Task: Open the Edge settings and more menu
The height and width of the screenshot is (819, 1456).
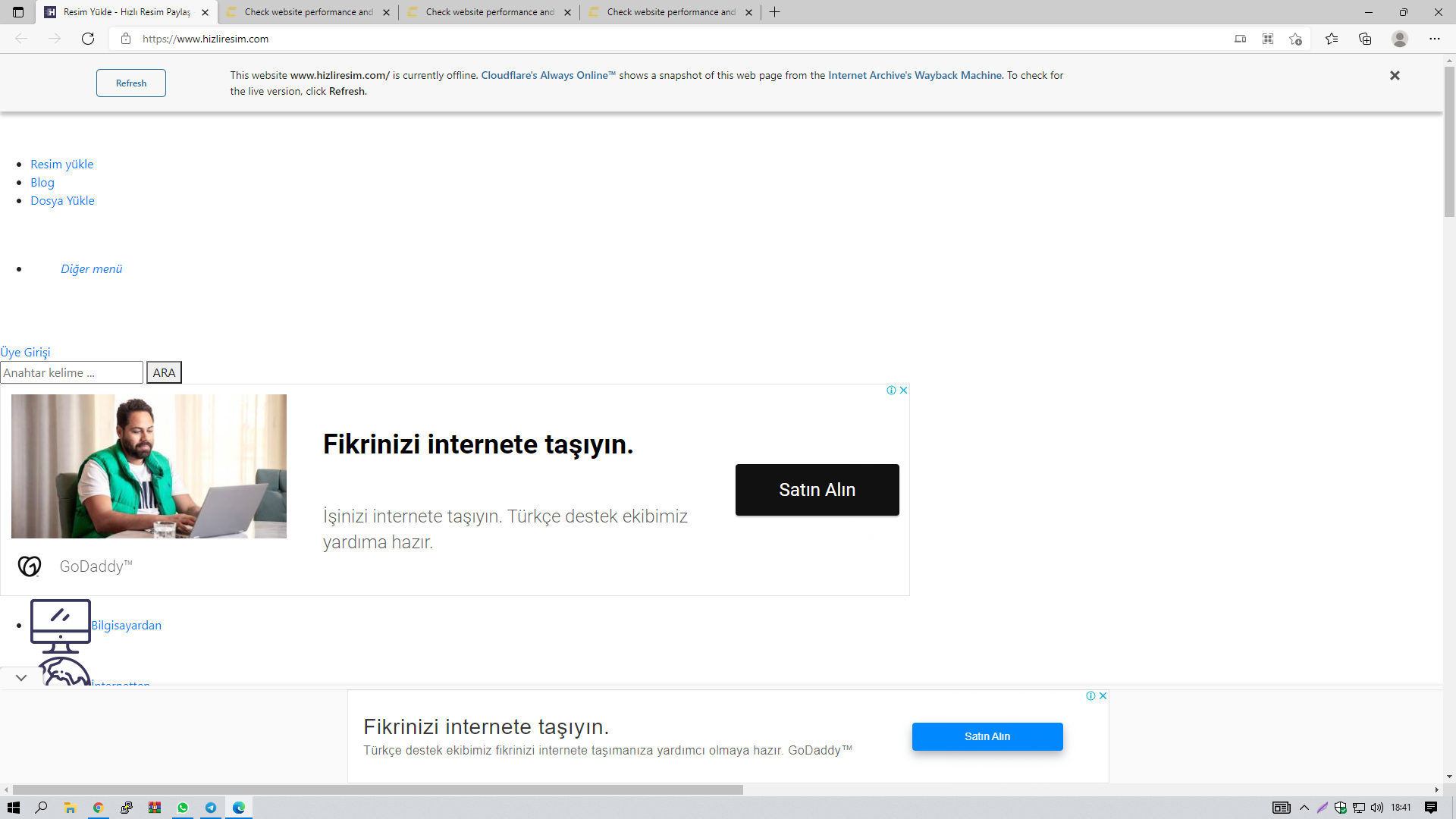Action: pos(1435,39)
